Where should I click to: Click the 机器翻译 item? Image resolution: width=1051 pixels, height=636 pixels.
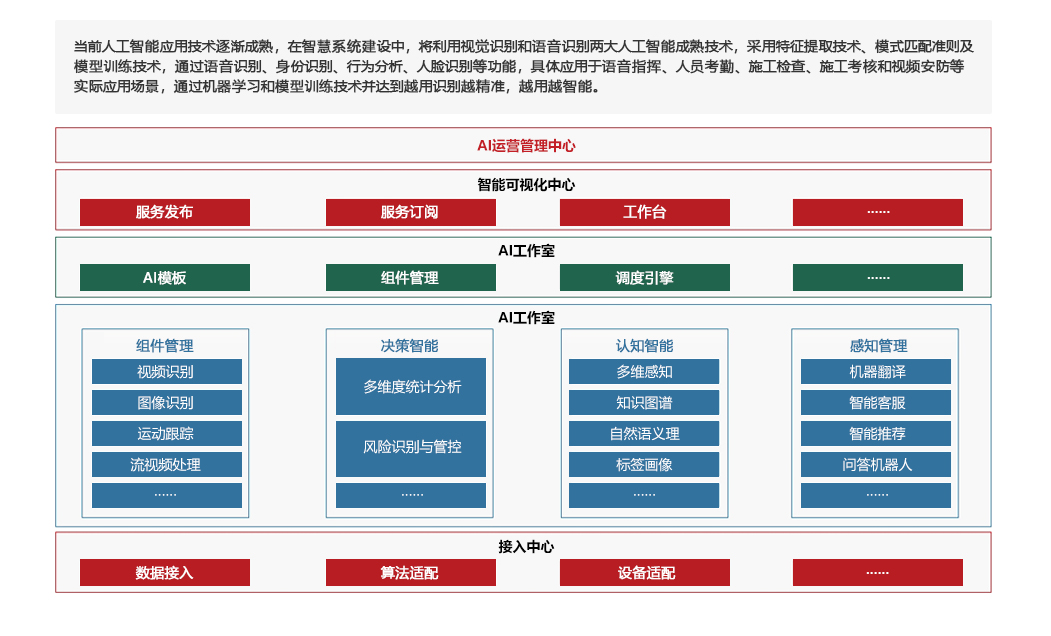pos(876,372)
